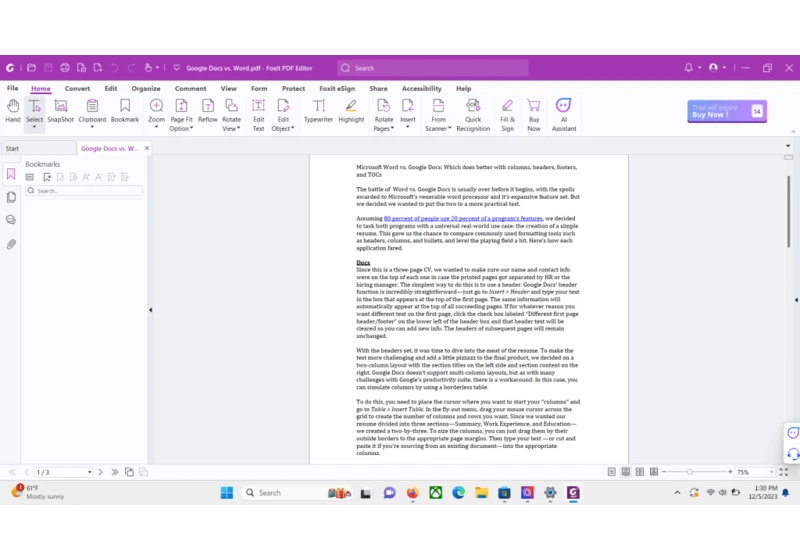This screenshot has width=800, height=560.
Task: Collapse the left navigation panel arrow
Action: (151, 310)
